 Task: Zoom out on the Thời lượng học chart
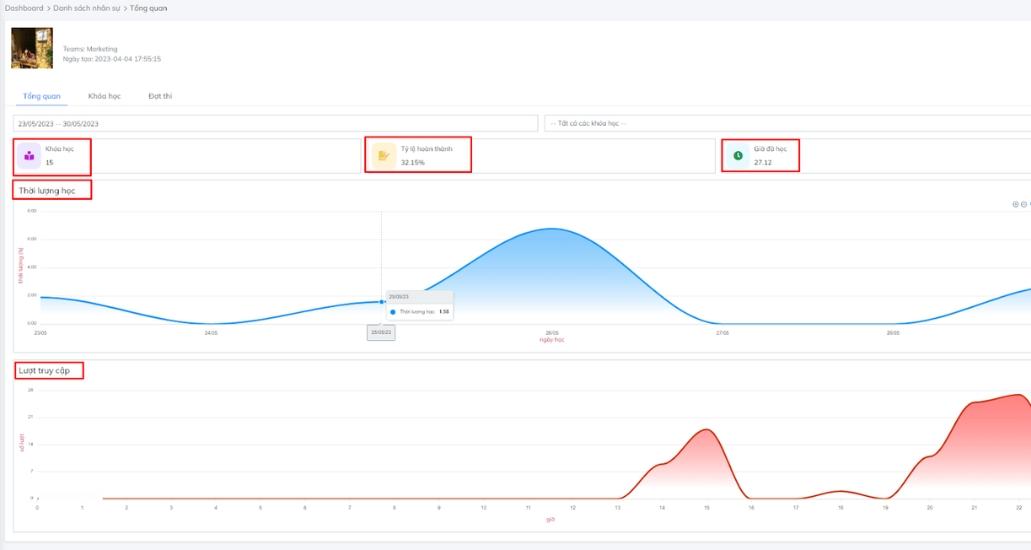pyautogui.click(x=1024, y=205)
